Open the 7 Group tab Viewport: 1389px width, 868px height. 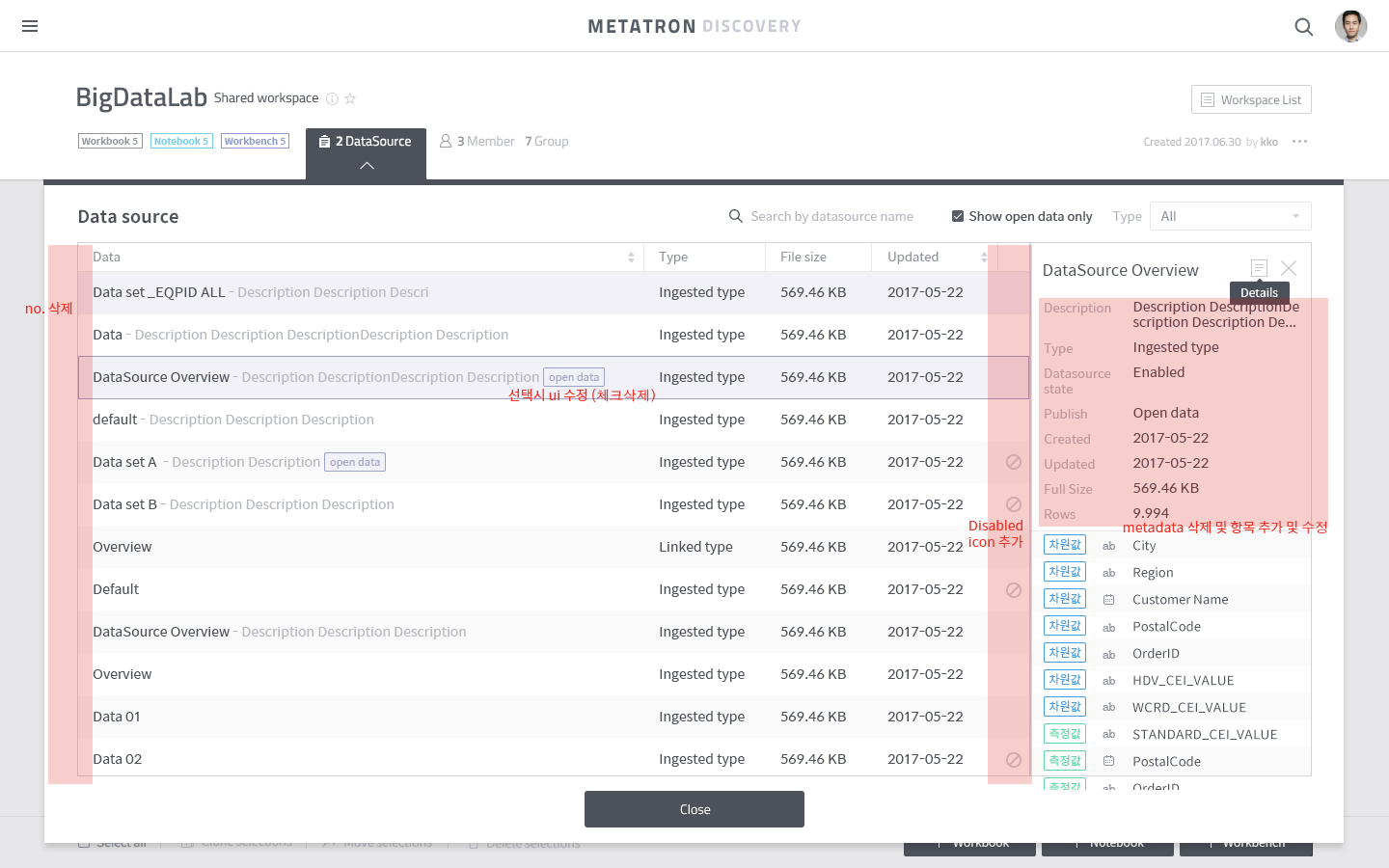547,142
